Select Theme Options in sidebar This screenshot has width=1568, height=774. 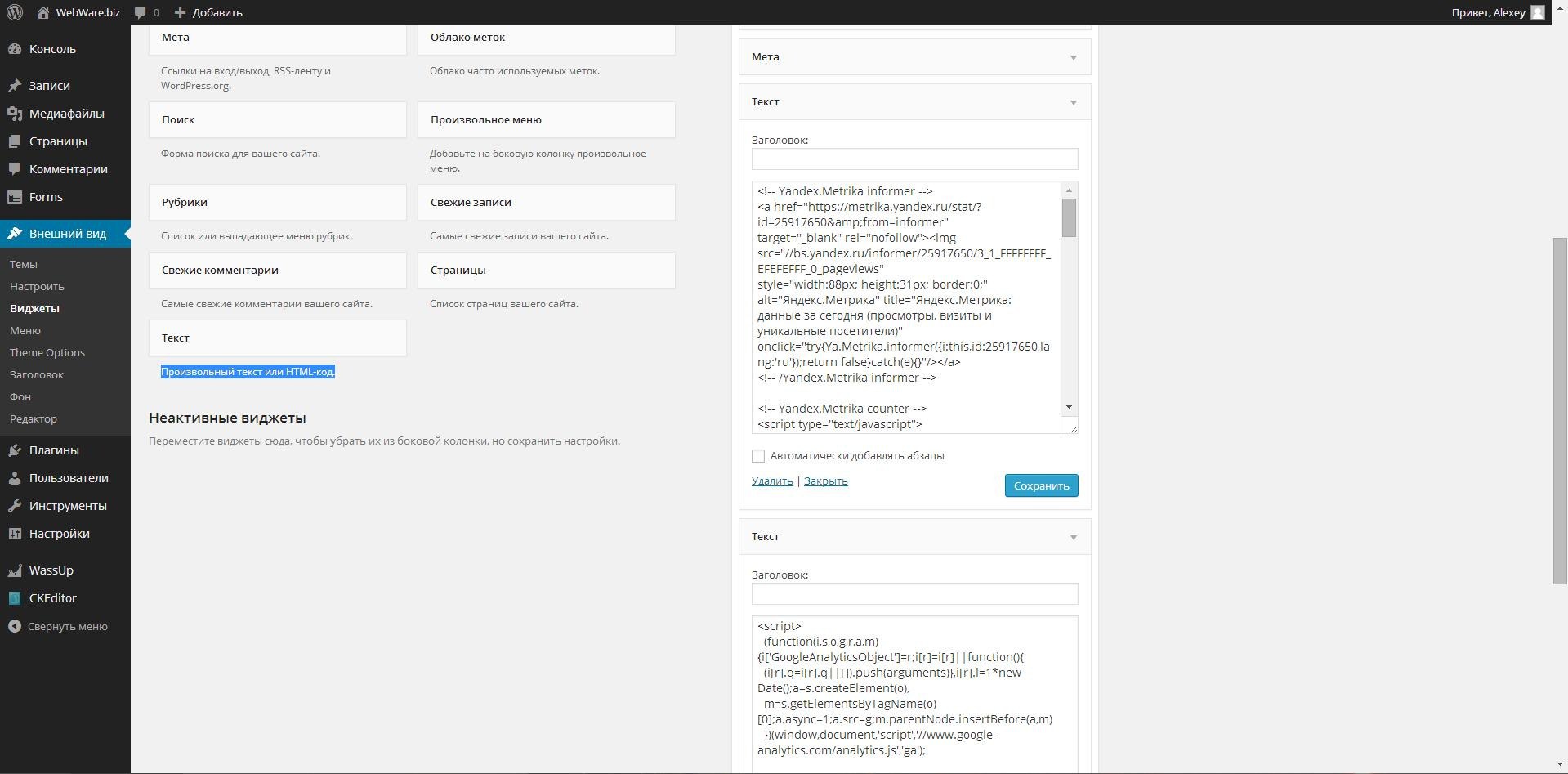[x=47, y=352]
